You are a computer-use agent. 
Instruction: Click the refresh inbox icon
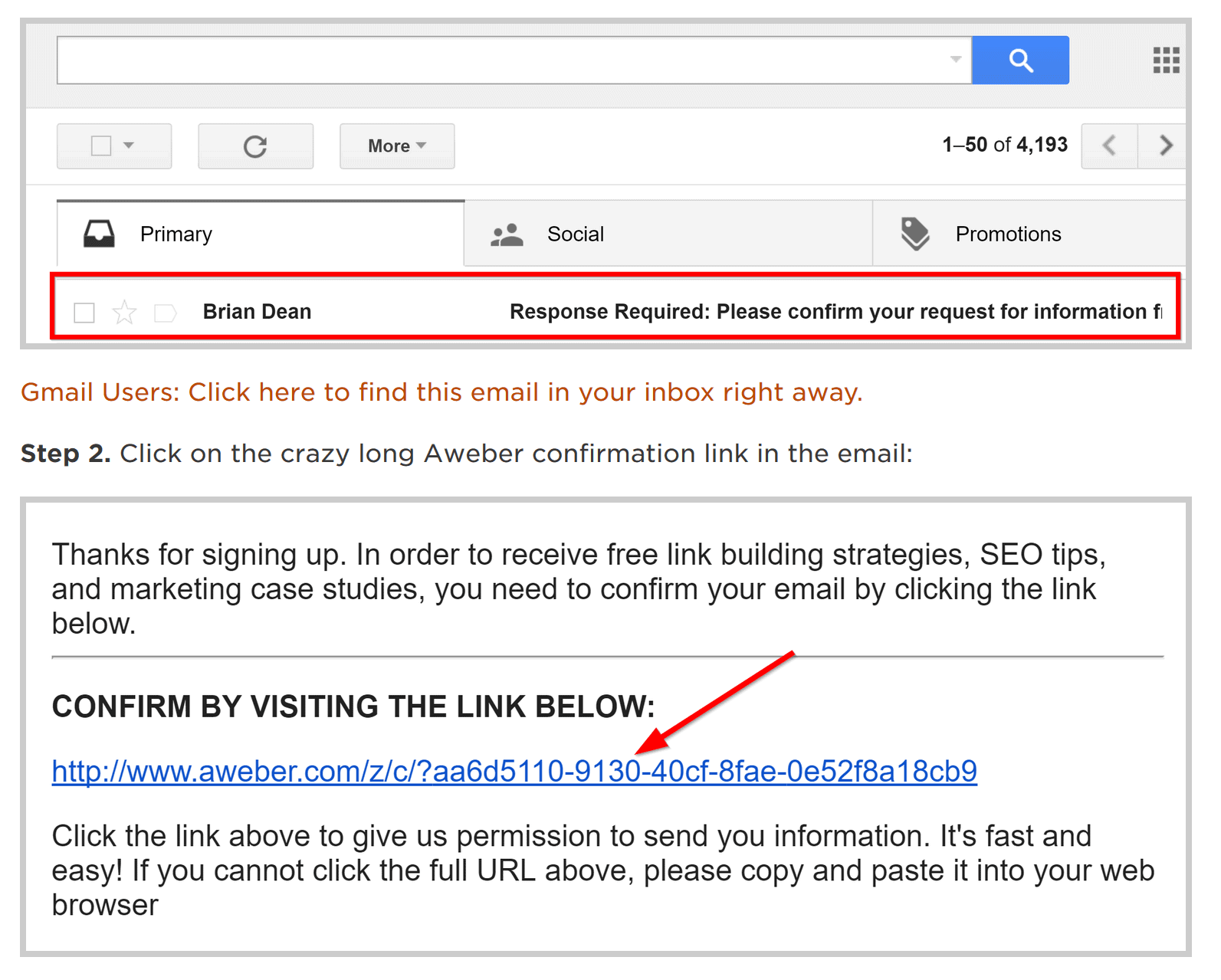[255, 146]
